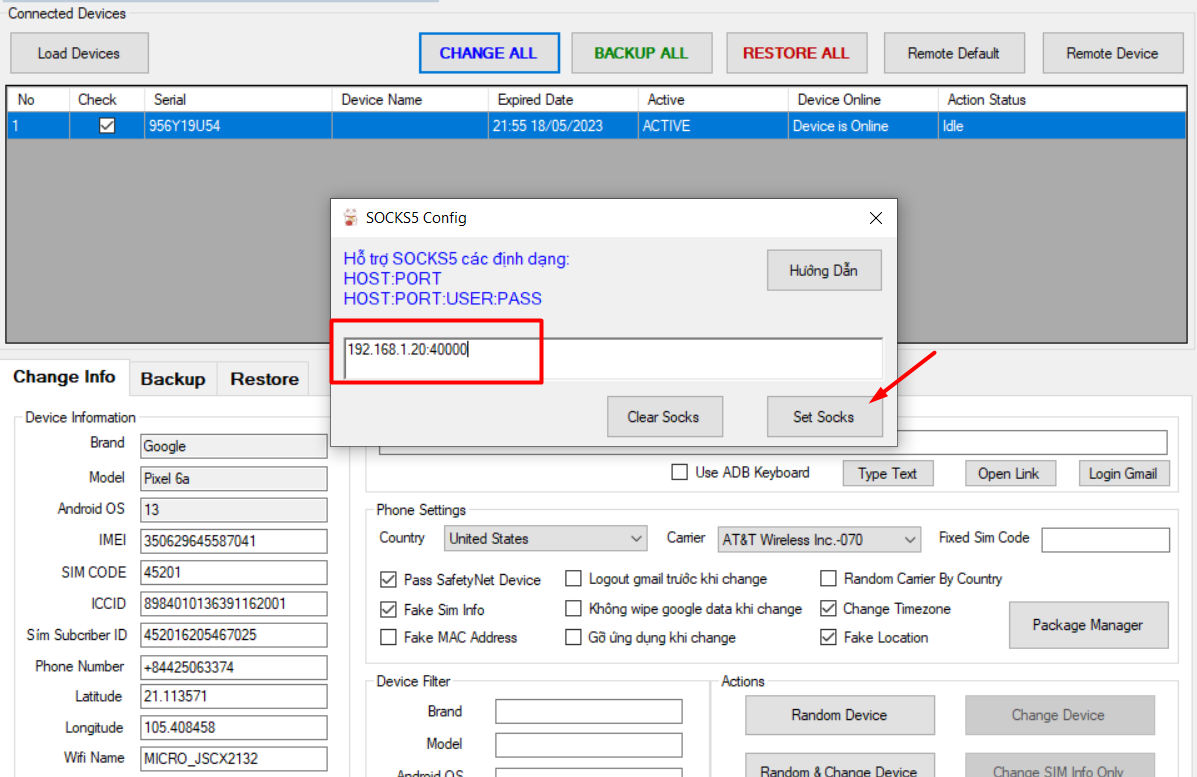Screen dimensions: 1197x777
Task: Uncheck the device 956Y19U54 checkbox
Action: (x=107, y=126)
